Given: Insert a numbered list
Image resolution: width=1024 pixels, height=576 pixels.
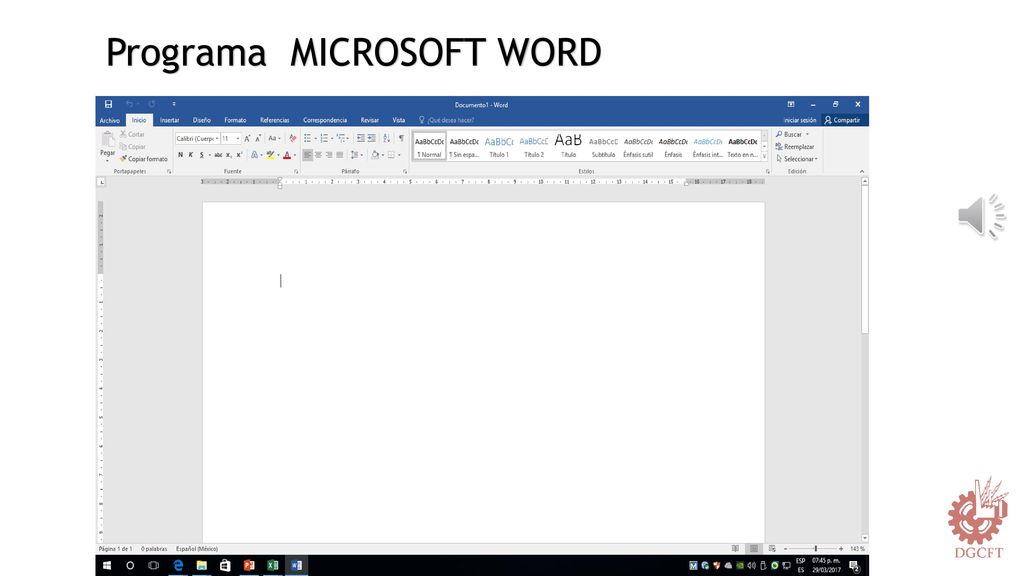Looking at the screenshot, I should coord(325,138).
